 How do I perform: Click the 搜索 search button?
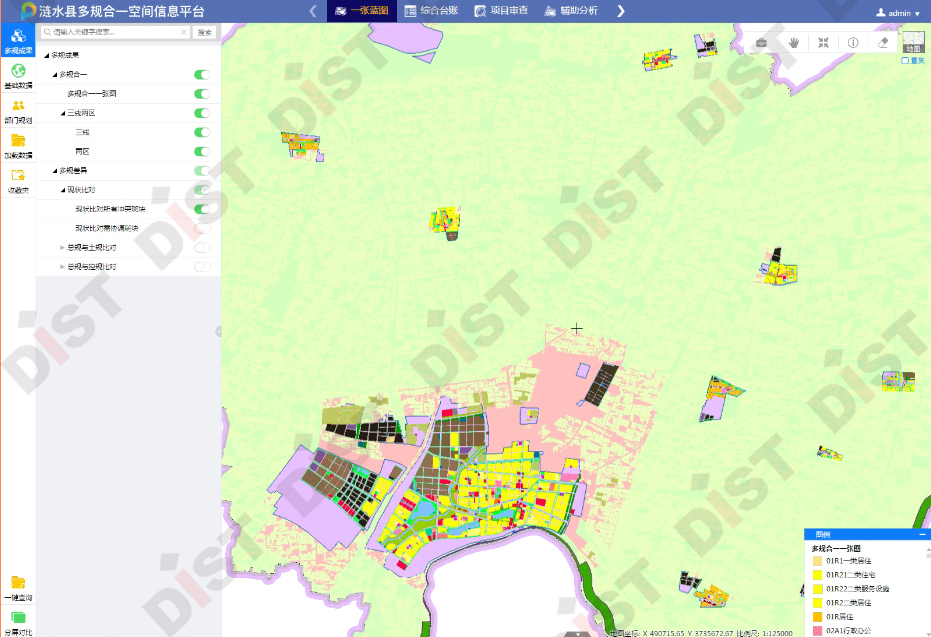(204, 32)
